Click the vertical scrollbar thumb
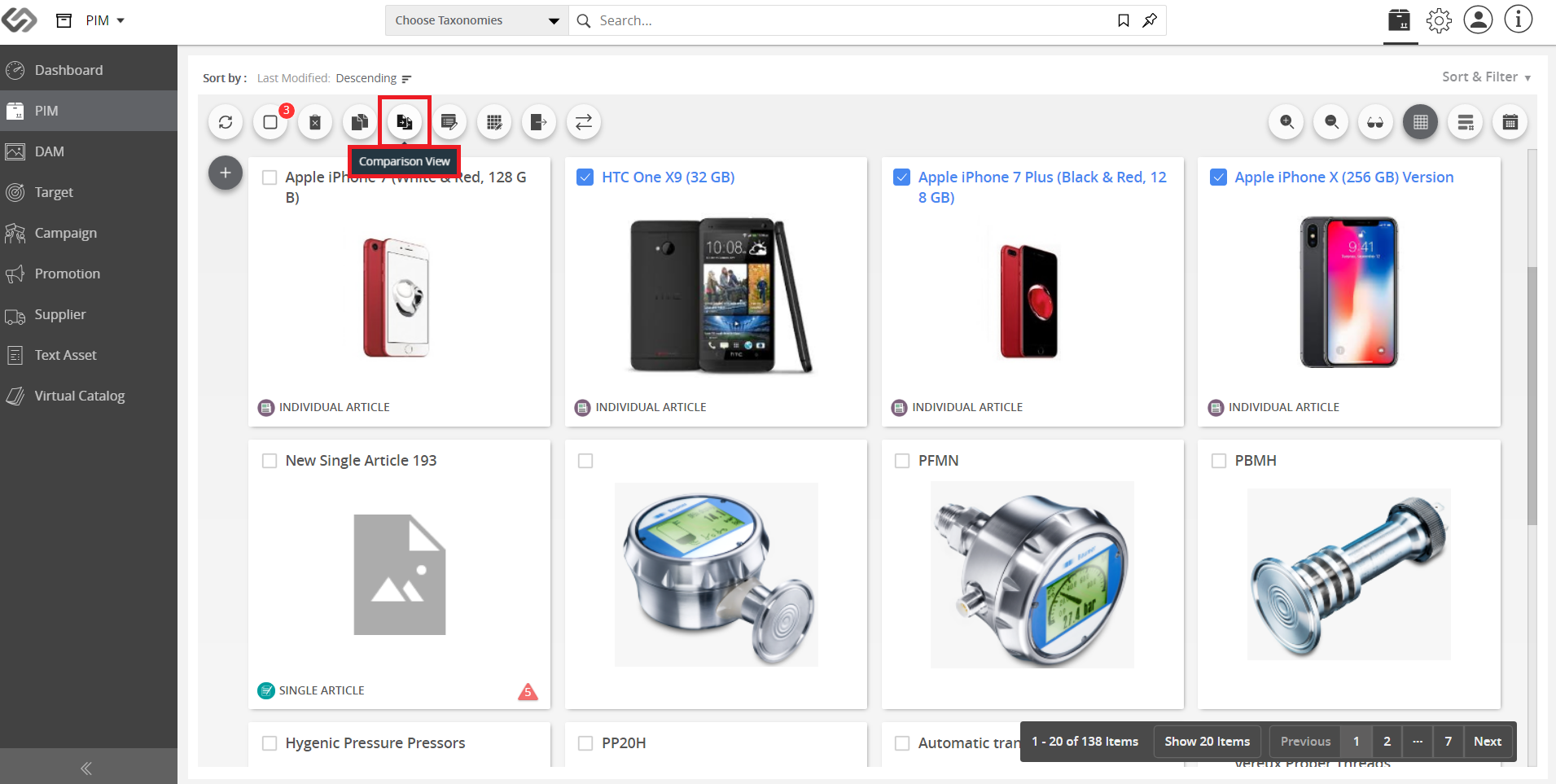The height and width of the screenshot is (784, 1556). (1532, 395)
